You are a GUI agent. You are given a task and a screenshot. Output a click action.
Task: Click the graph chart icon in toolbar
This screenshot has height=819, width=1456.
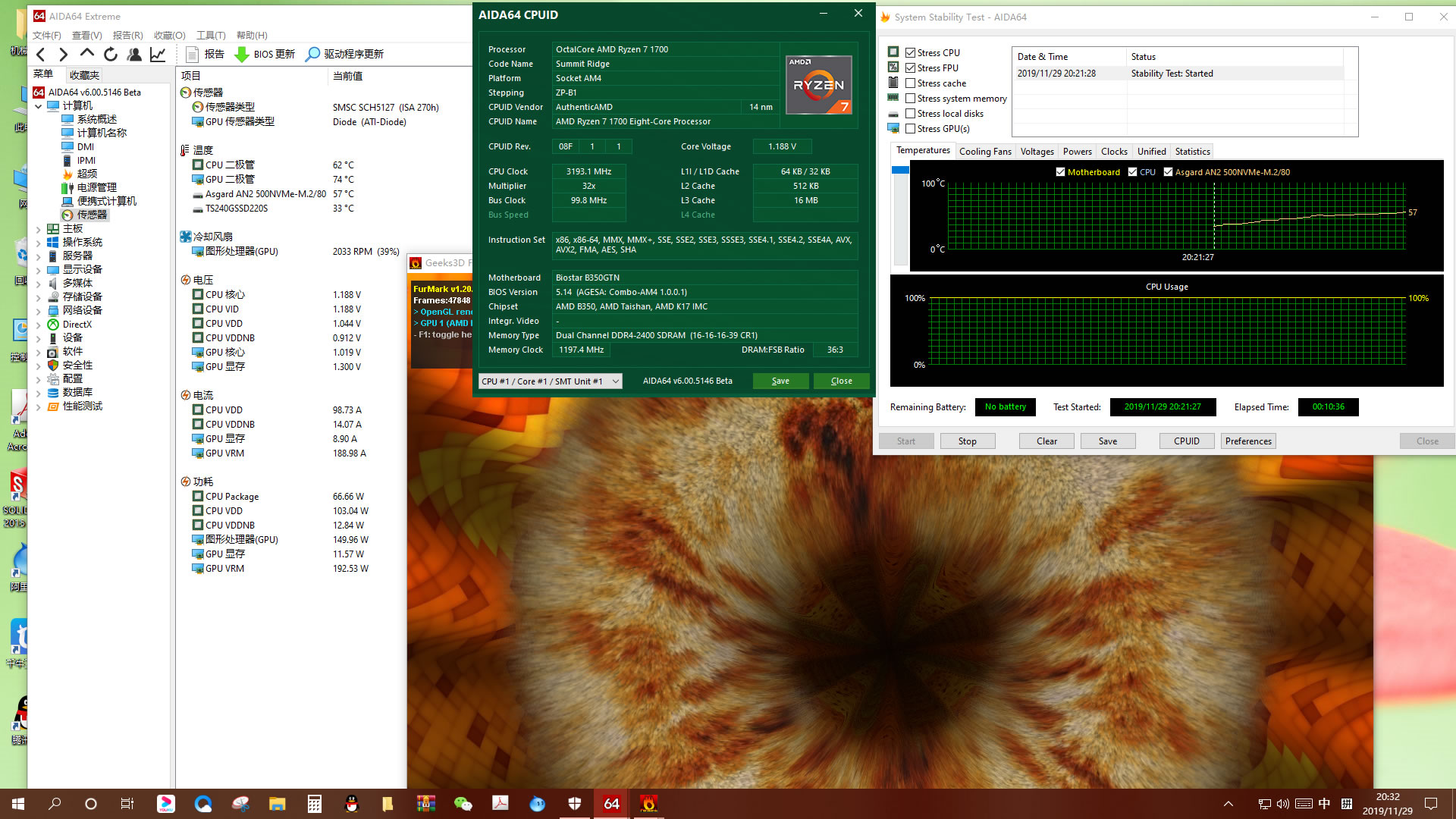tap(158, 55)
